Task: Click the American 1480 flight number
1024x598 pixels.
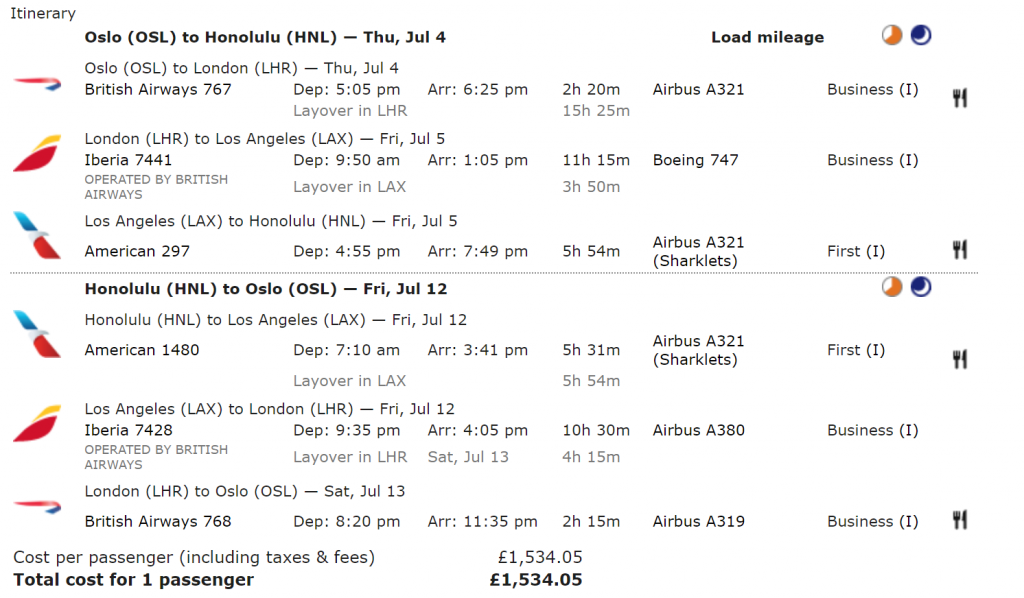Action: pos(142,350)
